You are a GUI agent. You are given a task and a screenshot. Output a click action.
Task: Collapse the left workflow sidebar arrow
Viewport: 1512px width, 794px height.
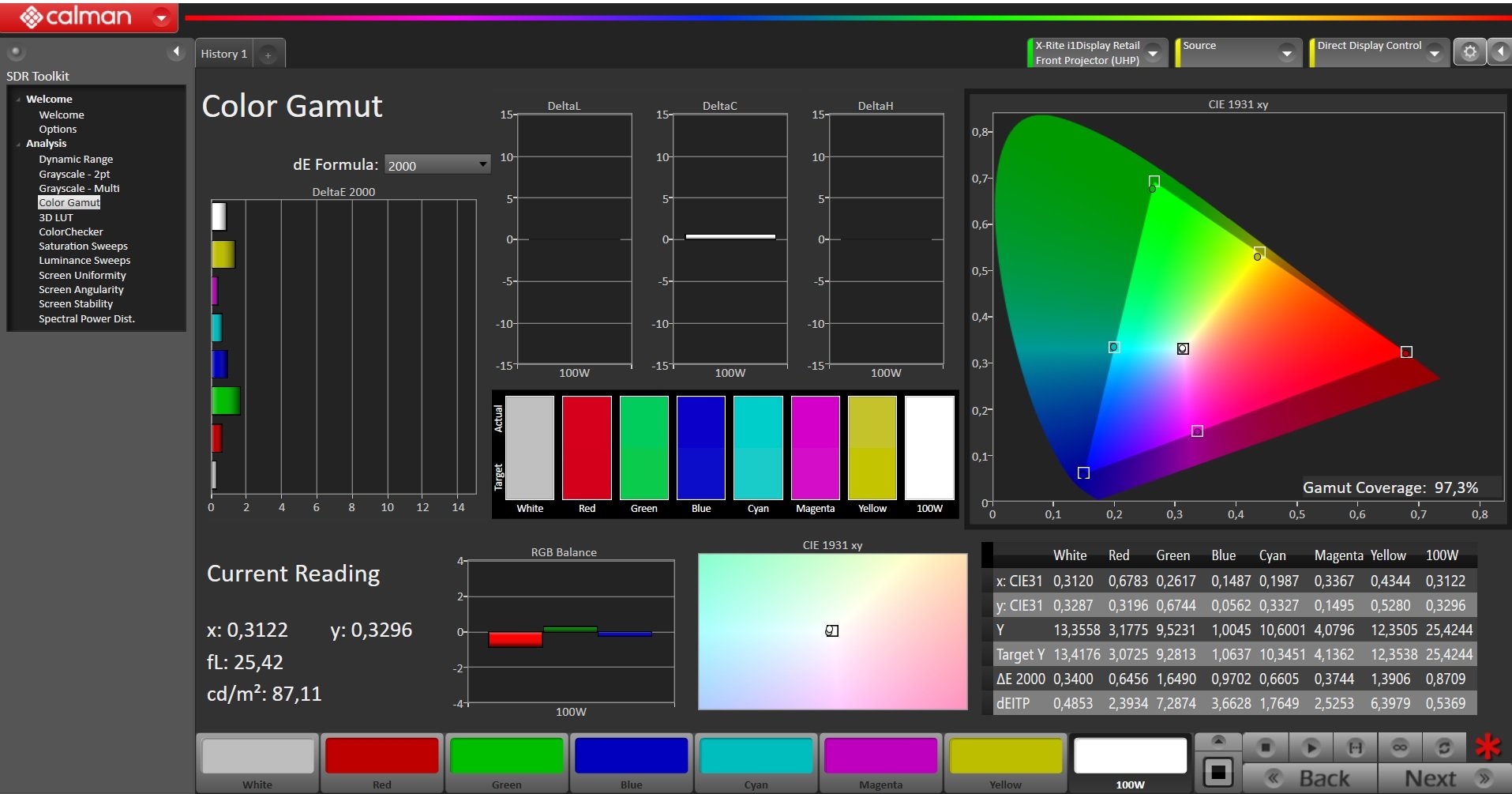point(176,52)
